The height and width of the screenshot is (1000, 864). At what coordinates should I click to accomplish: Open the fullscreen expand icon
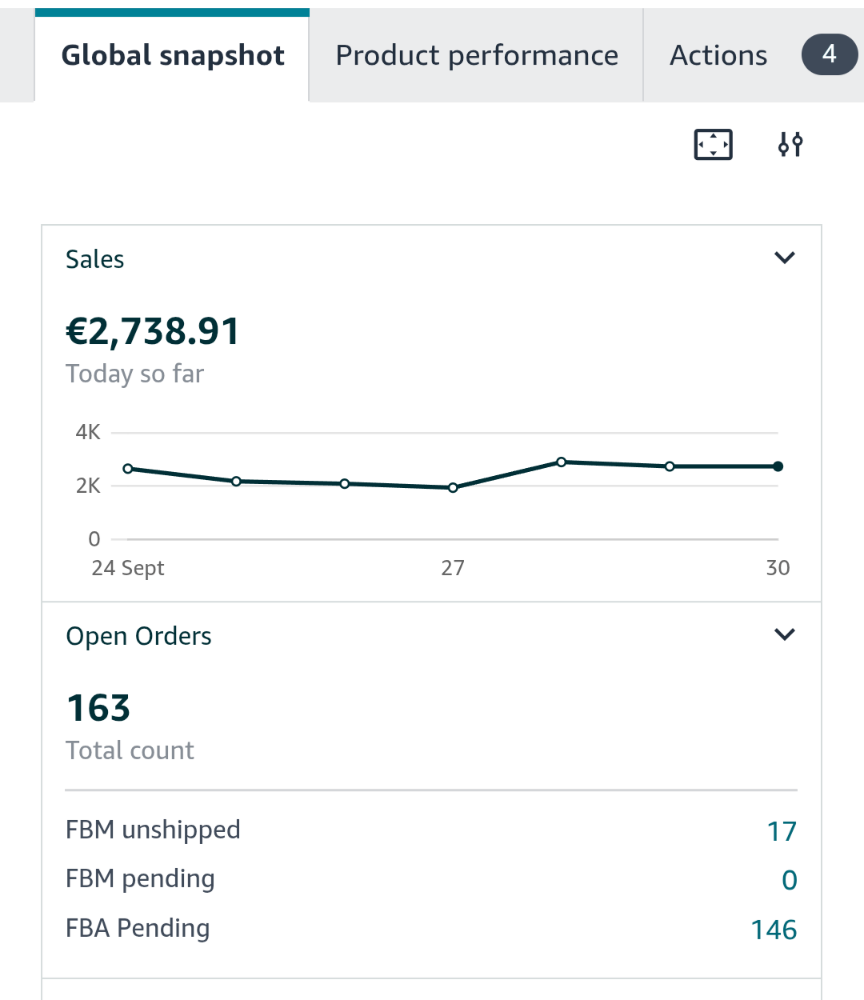tap(712, 145)
